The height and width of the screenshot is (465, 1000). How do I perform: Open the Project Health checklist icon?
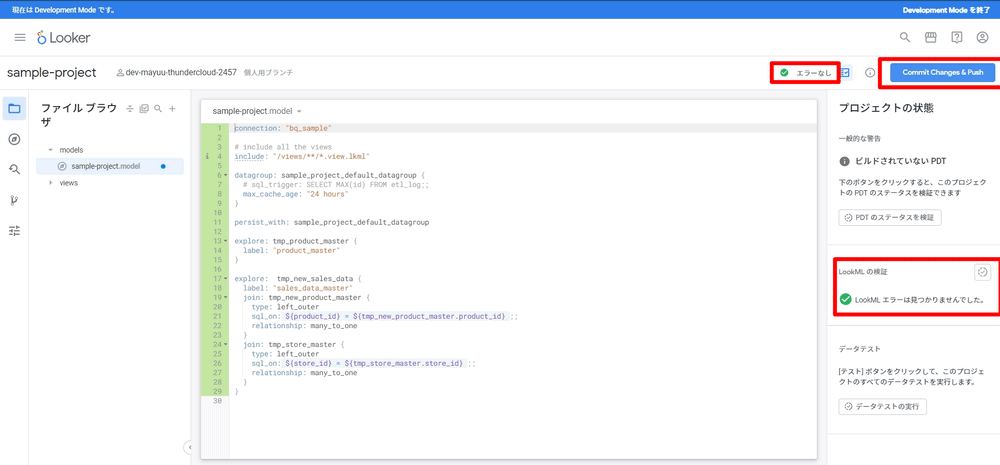tap(845, 73)
